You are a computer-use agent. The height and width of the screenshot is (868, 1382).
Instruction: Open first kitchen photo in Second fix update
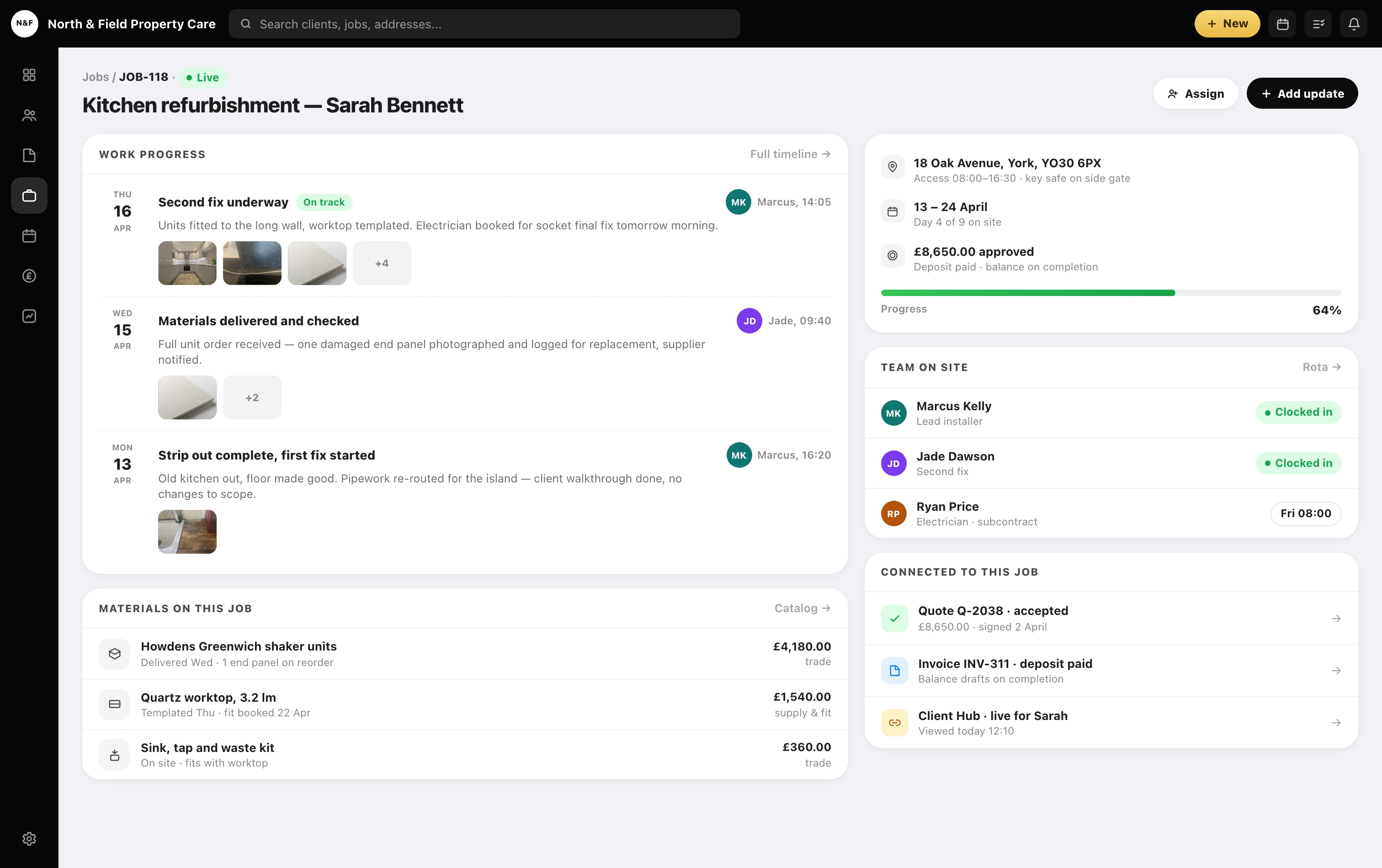[x=187, y=263]
